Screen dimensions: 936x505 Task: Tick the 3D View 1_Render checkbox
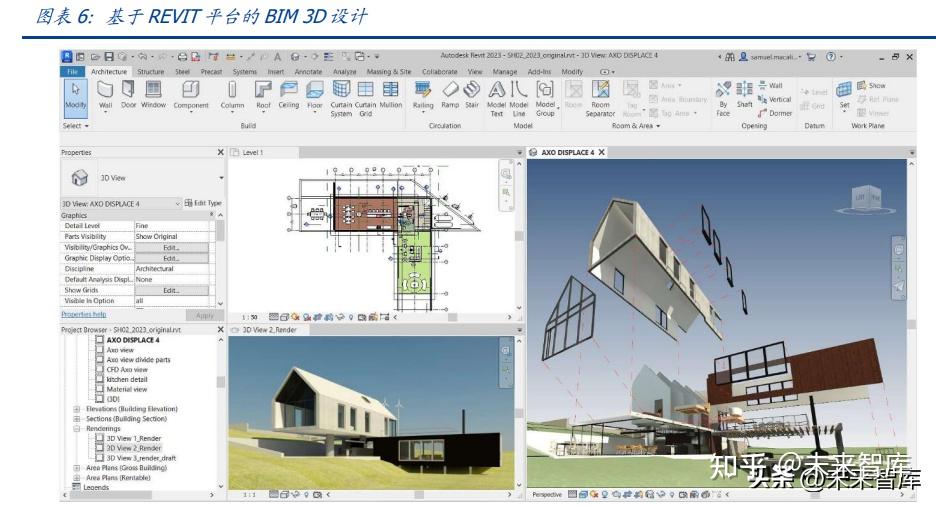click(x=100, y=438)
